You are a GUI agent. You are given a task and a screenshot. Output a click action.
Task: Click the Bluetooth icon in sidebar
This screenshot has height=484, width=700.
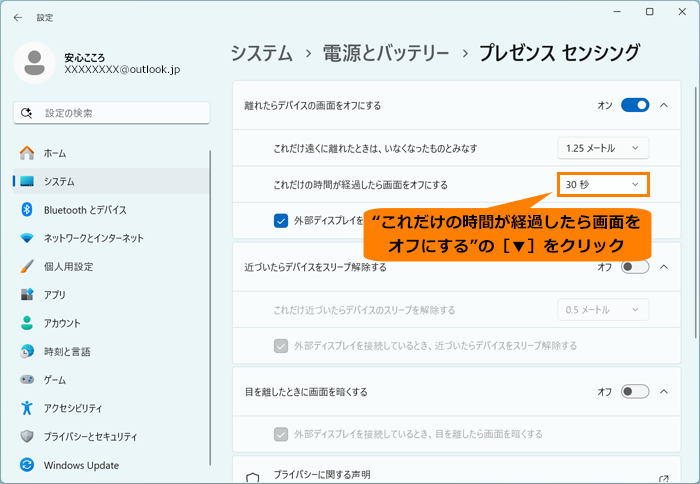[27, 209]
